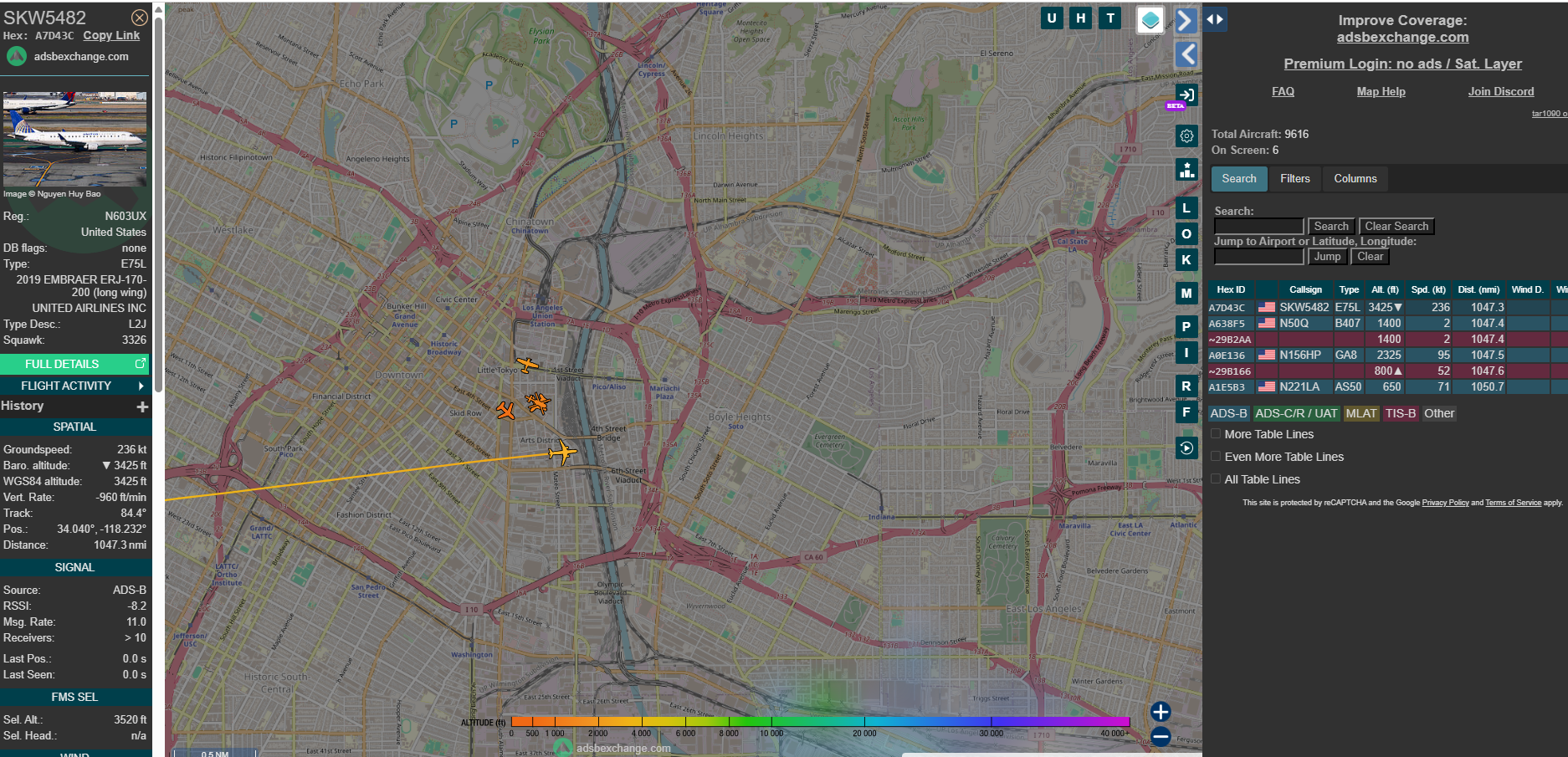This screenshot has height=757, width=1568.
Task: Toggle the TIS-B source filter
Action: point(1400,413)
